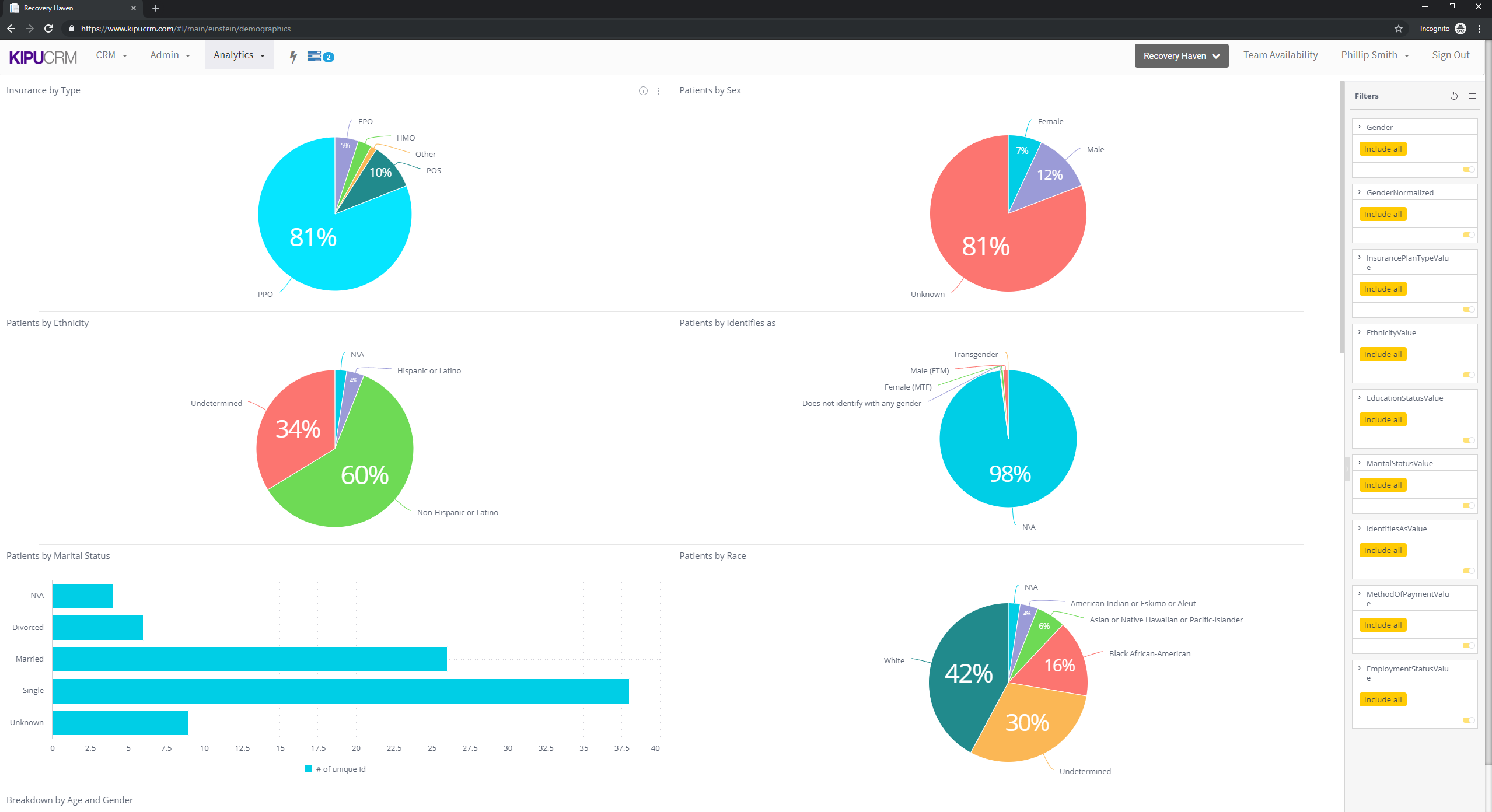The height and width of the screenshot is (812, 1492).
Task: Open the Recovery Haven location dropdown
Action: 1181,56
